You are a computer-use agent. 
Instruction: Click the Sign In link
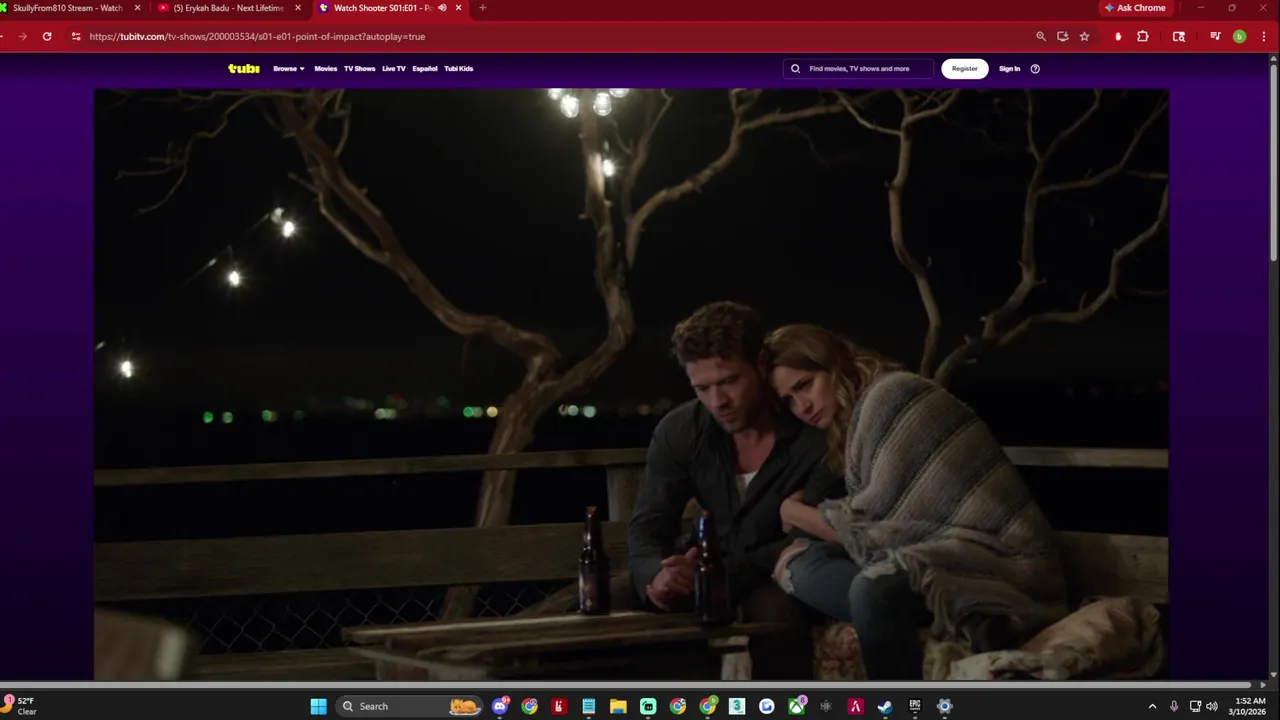click(1009, 68)
